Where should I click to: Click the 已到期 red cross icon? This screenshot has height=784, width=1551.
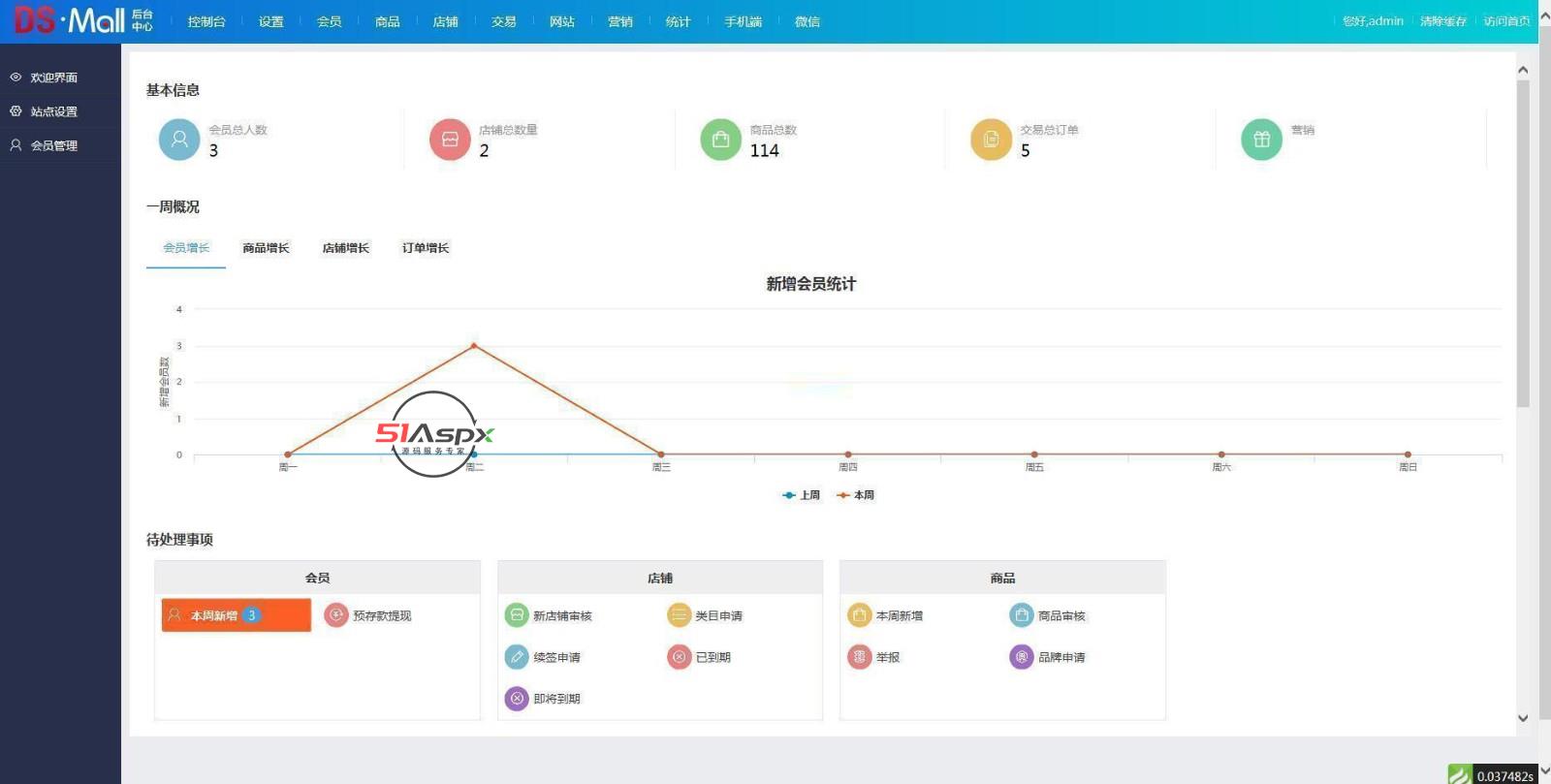[x=679, y=656]
